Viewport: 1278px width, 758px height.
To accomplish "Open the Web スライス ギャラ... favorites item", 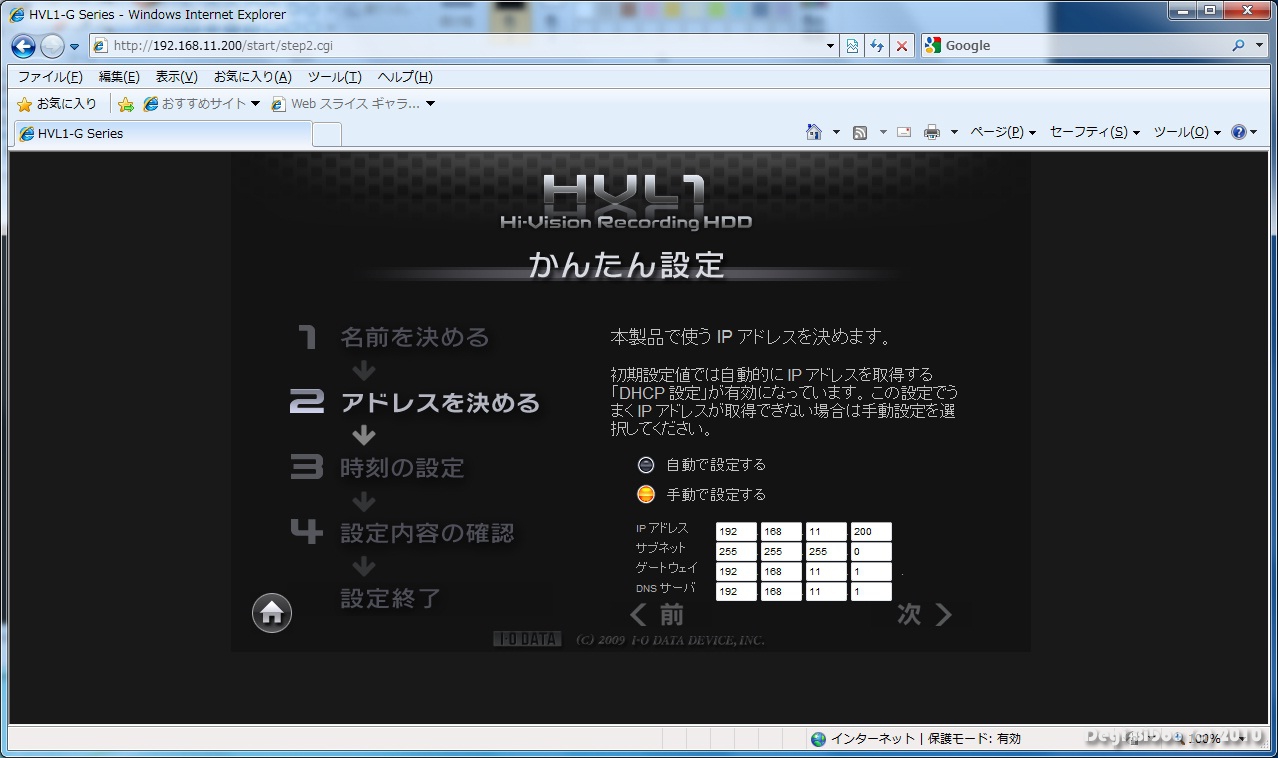I will [x=354, y=103].
